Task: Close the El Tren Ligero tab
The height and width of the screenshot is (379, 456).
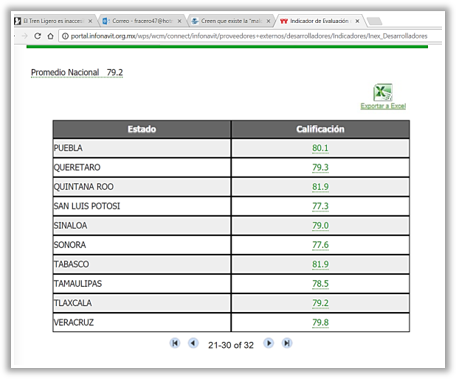Action: click(90, 21)
